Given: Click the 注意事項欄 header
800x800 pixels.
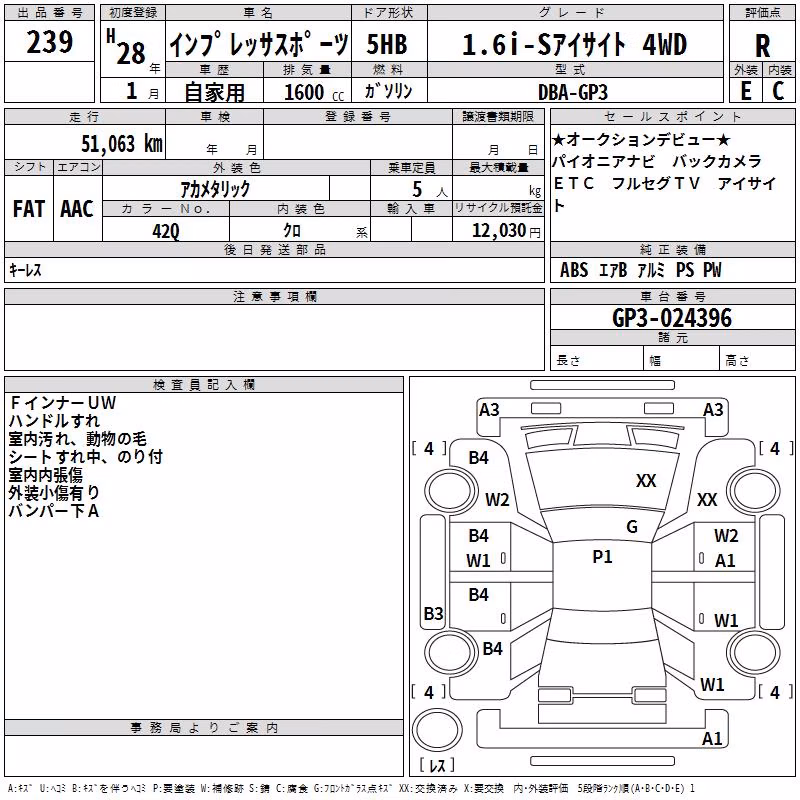Looking at the screenshot, I should (274, 296).
